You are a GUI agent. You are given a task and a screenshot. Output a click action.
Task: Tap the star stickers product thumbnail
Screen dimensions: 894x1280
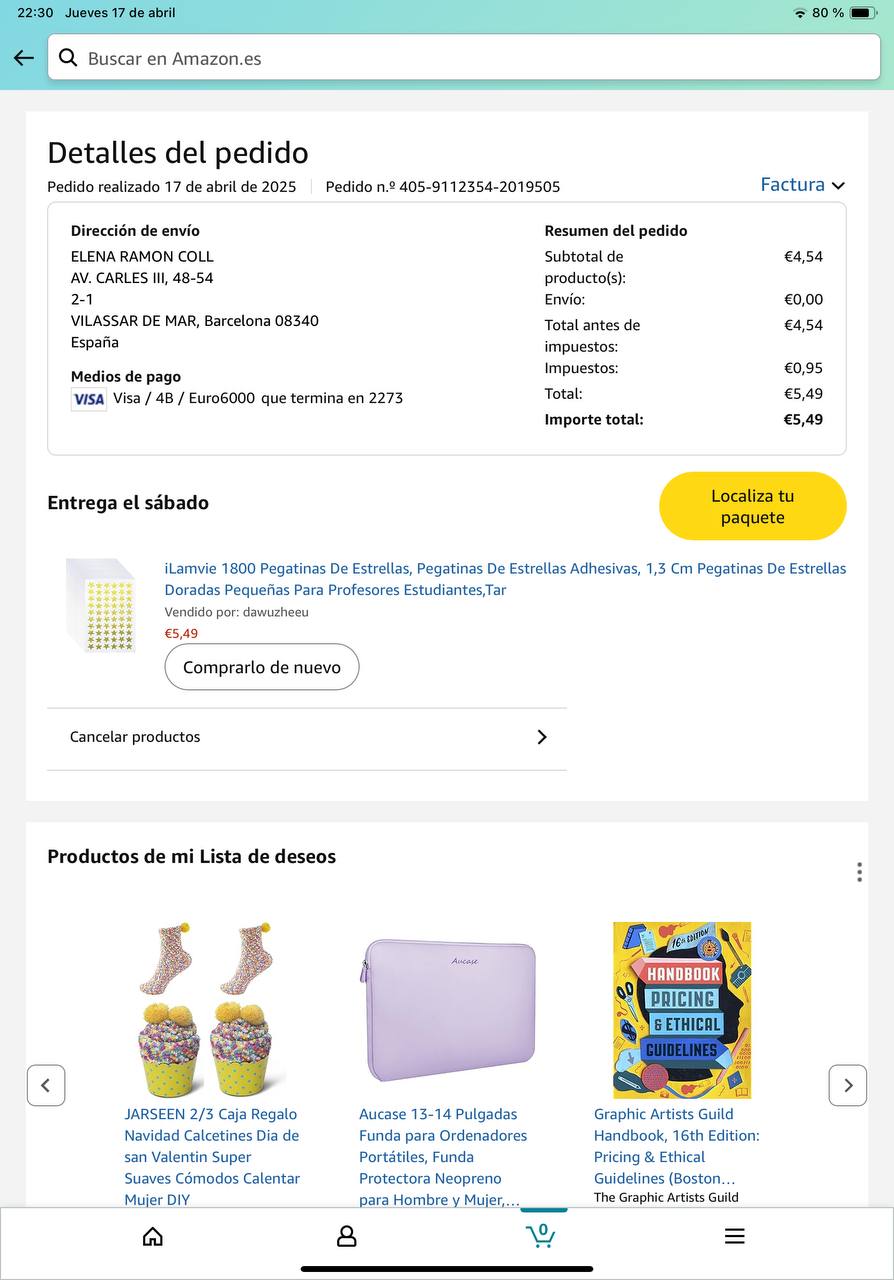[x=100, y=605]
